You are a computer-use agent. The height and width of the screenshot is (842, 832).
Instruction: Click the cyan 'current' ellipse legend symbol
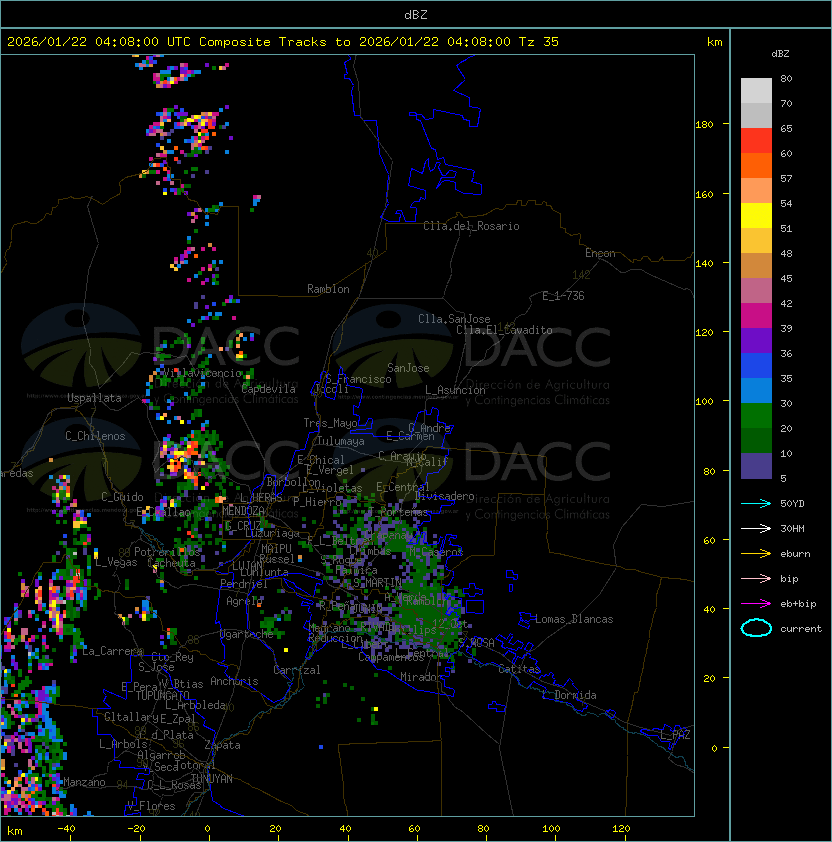click(756, 628)
